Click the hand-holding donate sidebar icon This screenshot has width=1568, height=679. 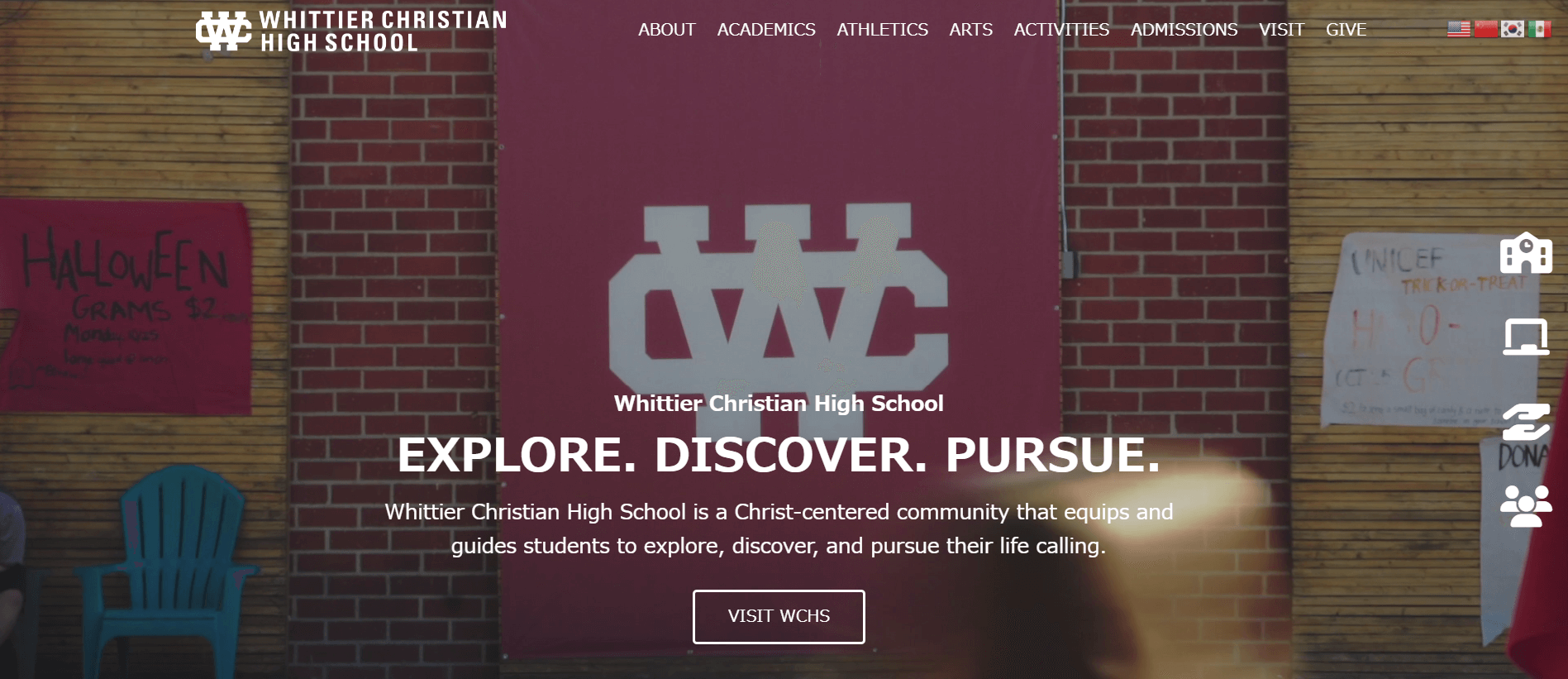pos(1526,422)
